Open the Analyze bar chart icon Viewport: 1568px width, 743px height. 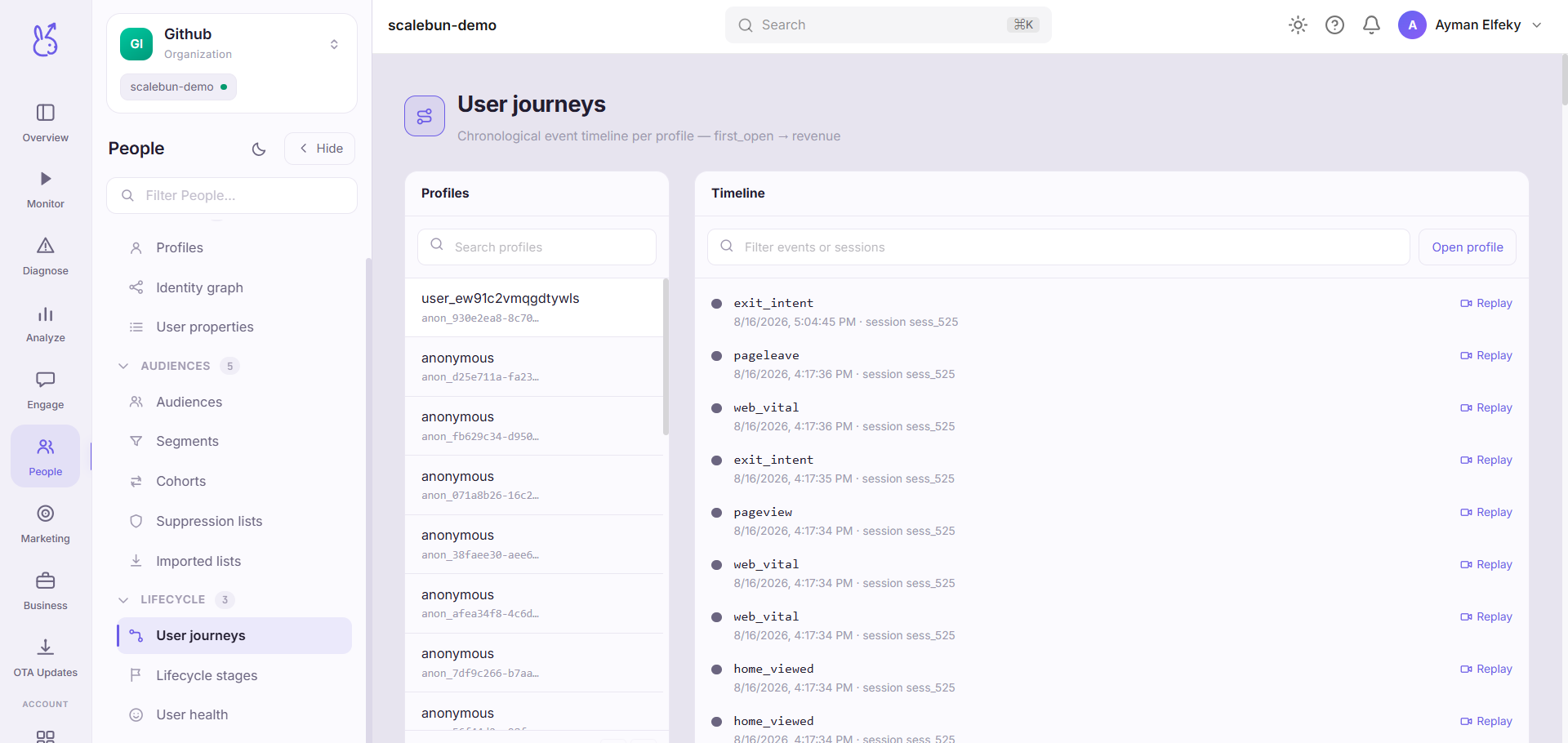[46, 314]
